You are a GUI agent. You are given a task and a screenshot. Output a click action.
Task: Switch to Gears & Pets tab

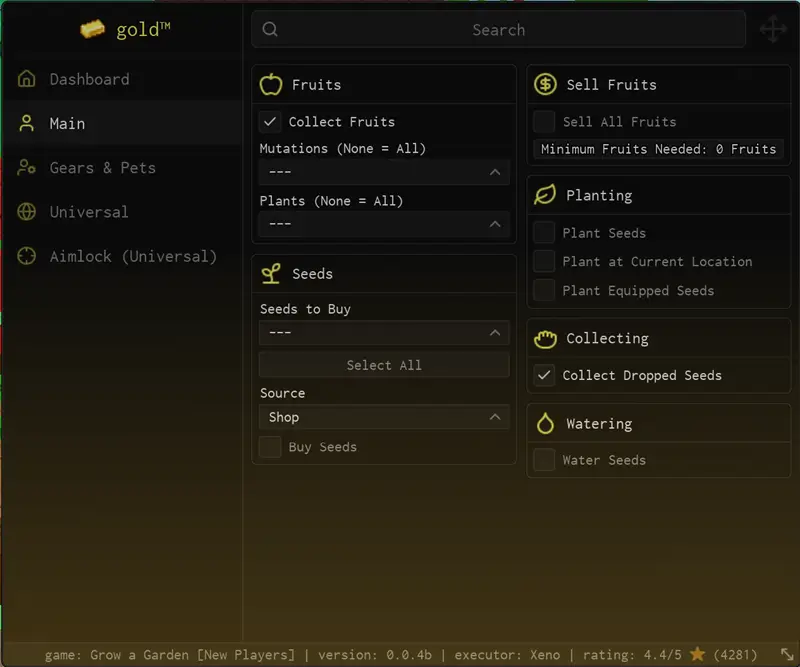[x=121, y=167]
